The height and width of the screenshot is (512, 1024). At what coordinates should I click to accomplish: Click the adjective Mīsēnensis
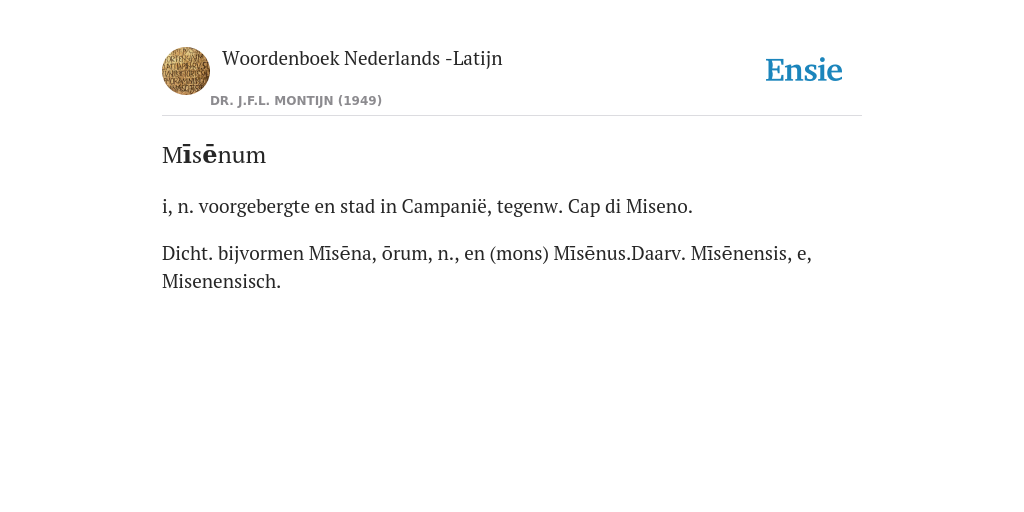[741, 253]
